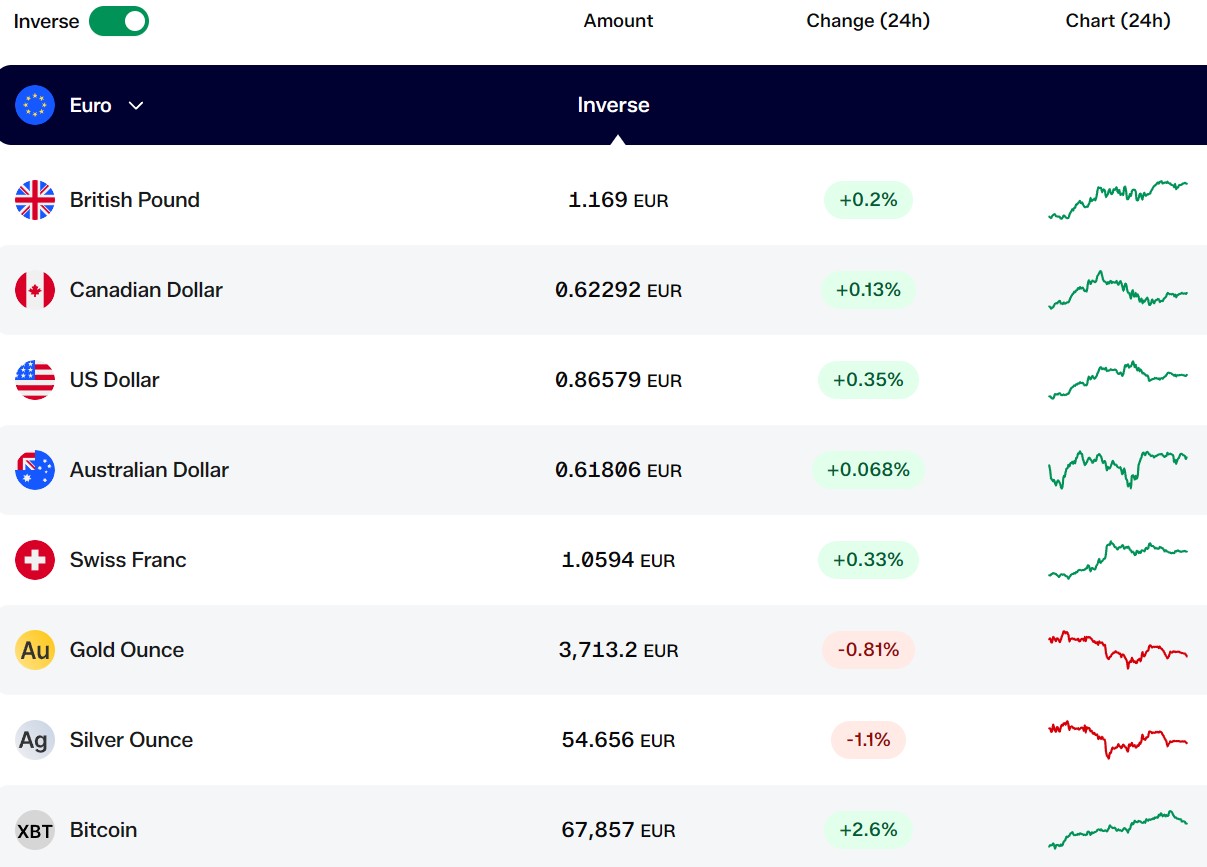
Task: Click the US Dollar flag icon
Action: pos(35,380)
